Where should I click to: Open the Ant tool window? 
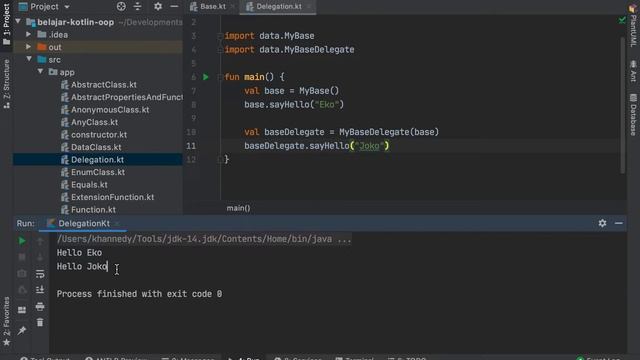633,71
